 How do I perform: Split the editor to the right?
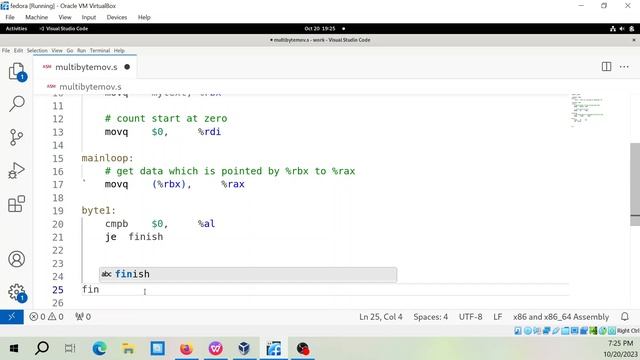pyautogui.click(x=606, y=67)
